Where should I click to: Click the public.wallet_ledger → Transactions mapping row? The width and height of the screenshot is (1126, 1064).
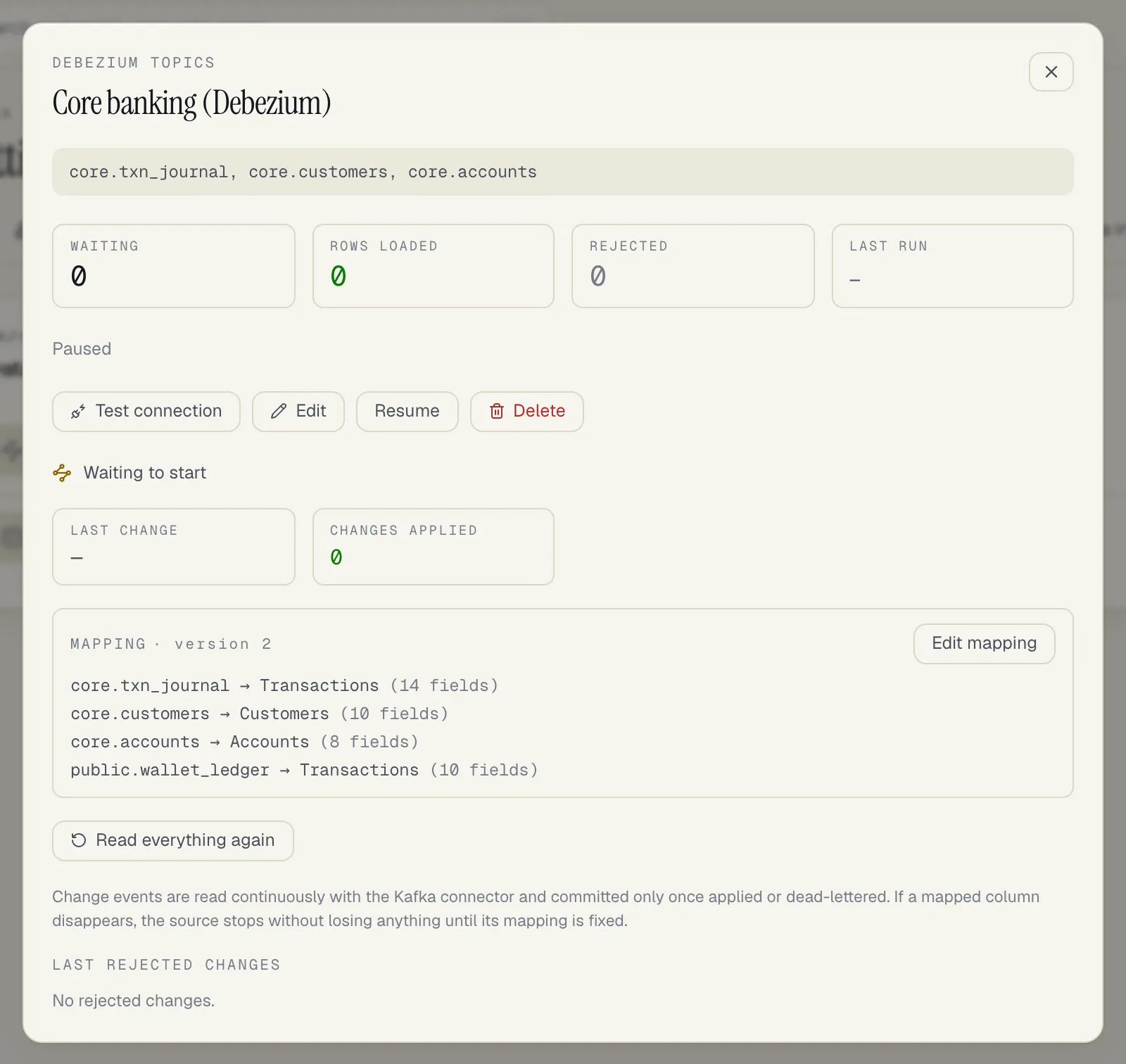click(305, 770)
